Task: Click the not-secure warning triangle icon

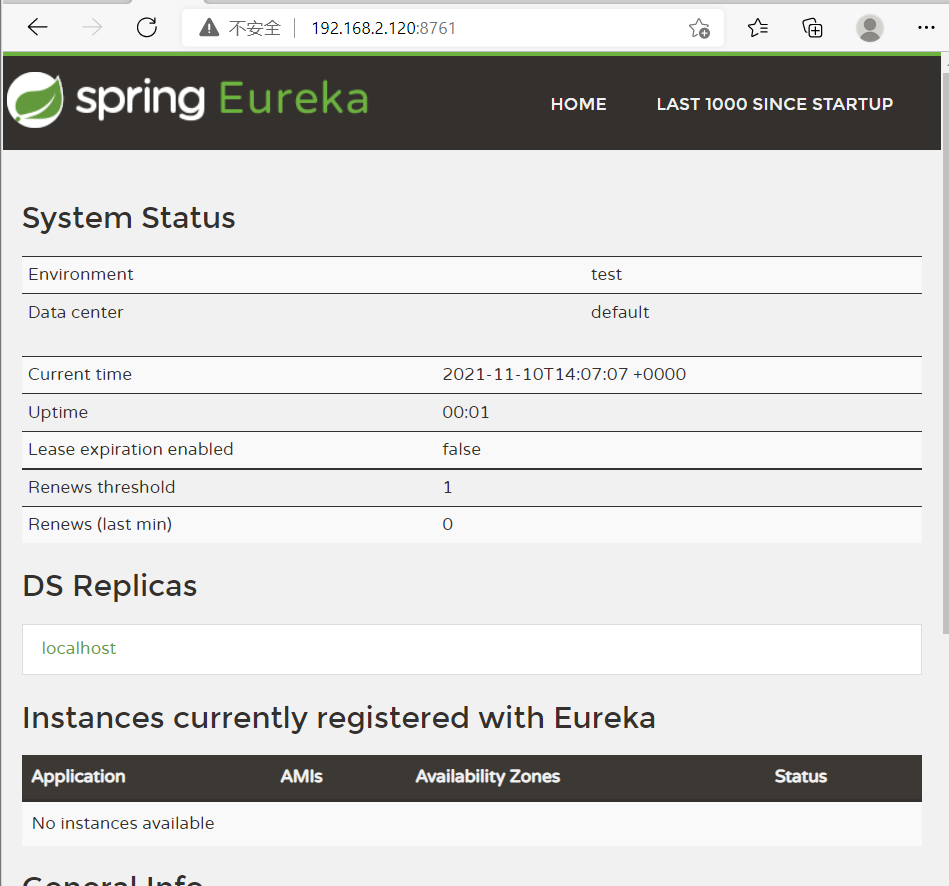Action: [x=209, y=27]
